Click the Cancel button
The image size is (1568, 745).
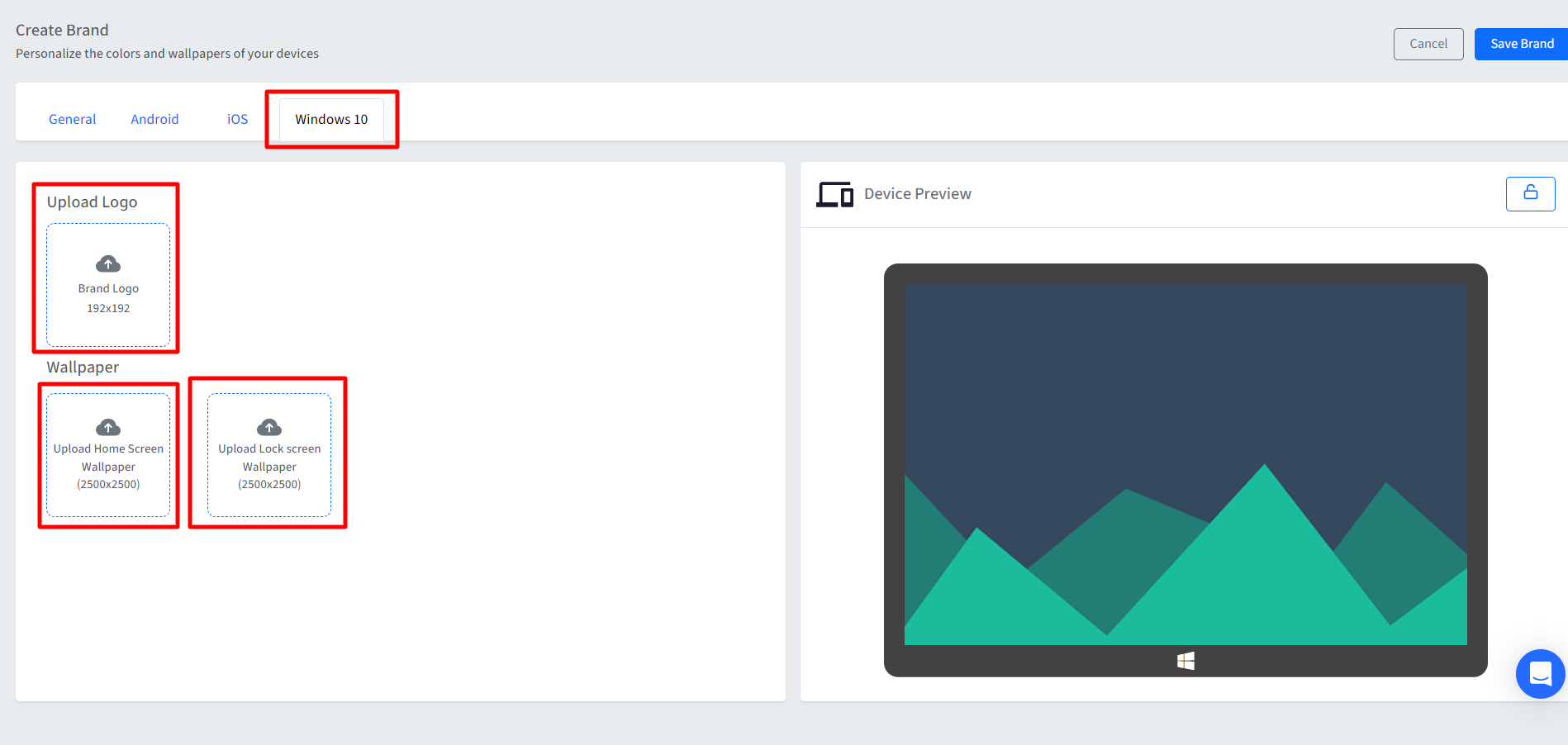(1428, 44)
